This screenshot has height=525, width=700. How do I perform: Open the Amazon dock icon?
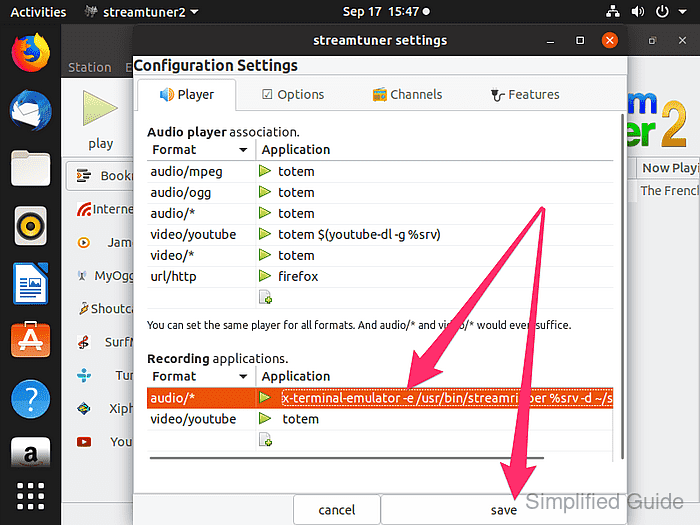[x=30, y=453]
